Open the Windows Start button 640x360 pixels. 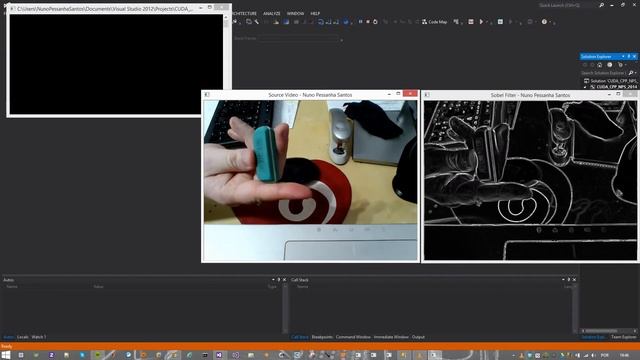click(x=6, y=355)
